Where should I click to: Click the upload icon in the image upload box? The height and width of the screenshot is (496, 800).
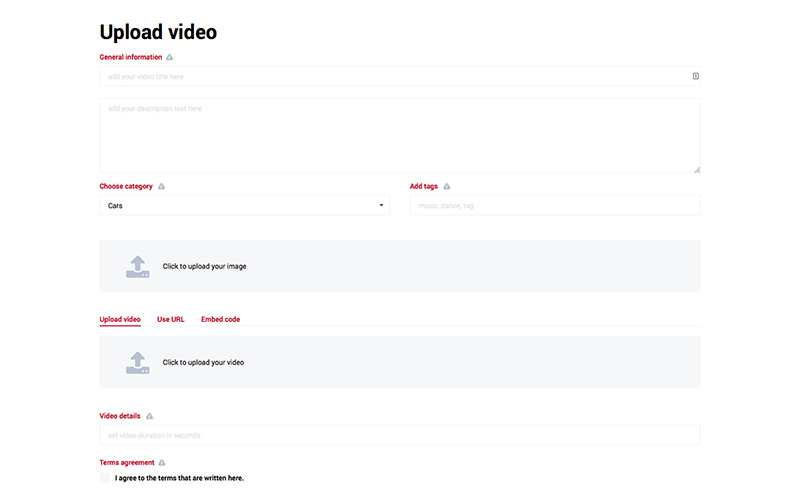(138, 266)
